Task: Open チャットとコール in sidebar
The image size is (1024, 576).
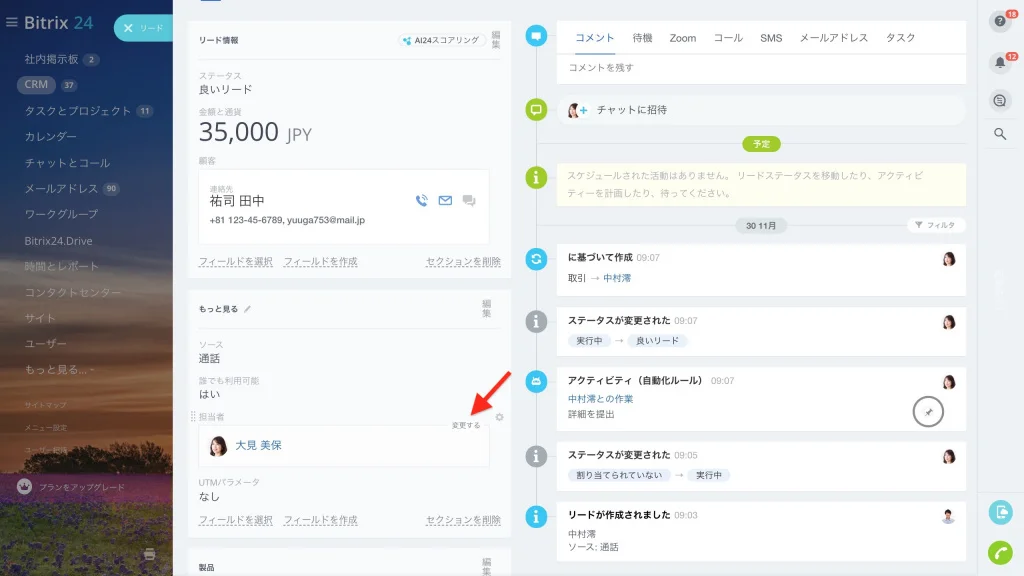Action: pos(67,163)
